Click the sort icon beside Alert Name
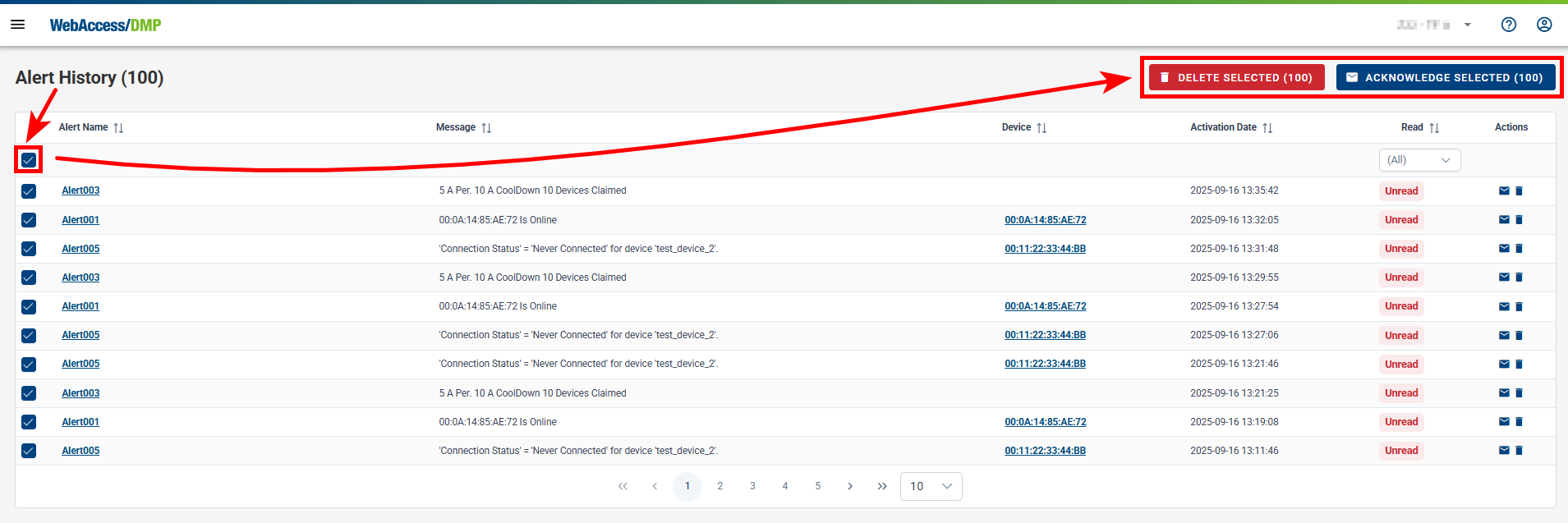The image size is (1568, 523). [118, 128]
